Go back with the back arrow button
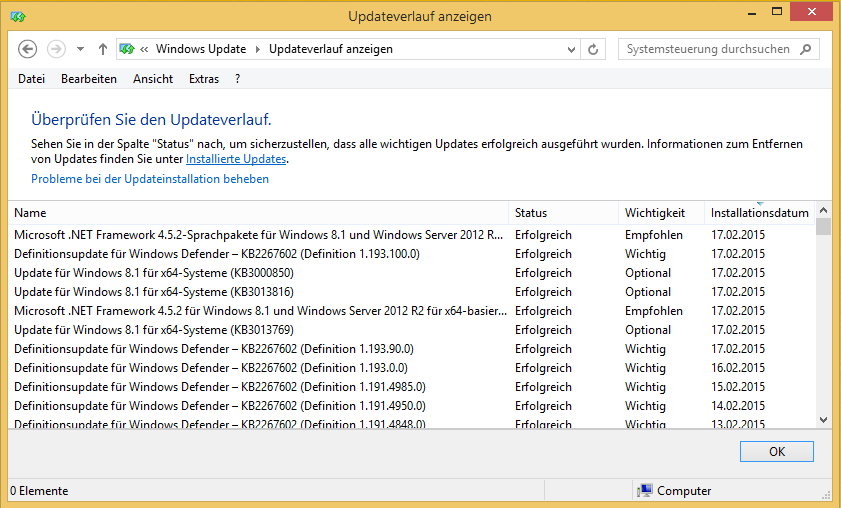The width and height of the screenshot is (841, 508). (27, 49)
